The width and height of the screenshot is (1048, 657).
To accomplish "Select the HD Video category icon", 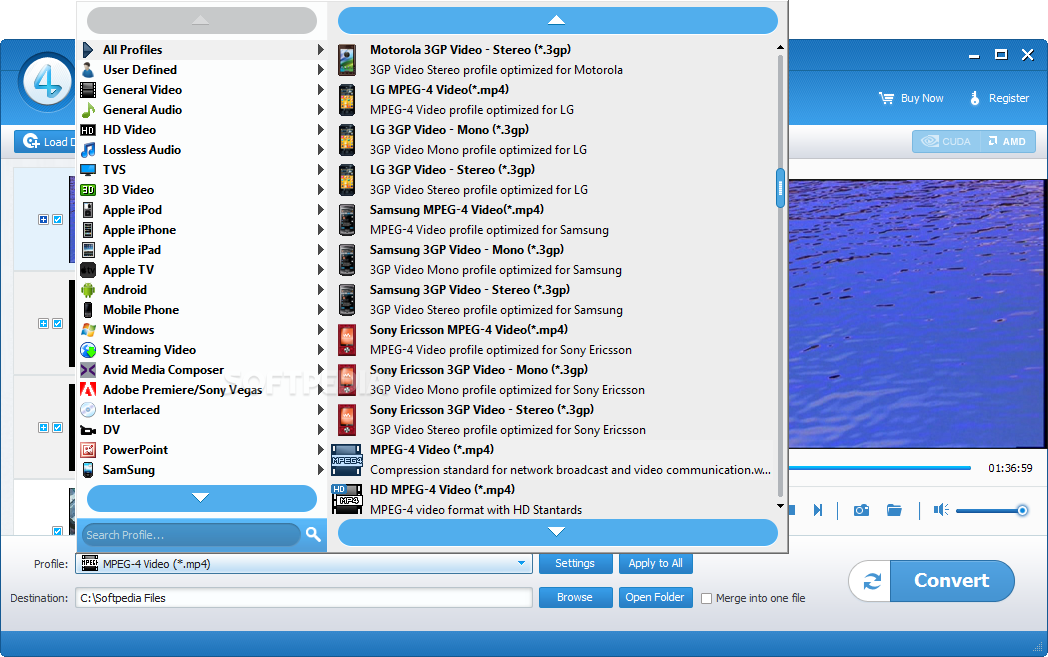I will (x=88, y=130).
